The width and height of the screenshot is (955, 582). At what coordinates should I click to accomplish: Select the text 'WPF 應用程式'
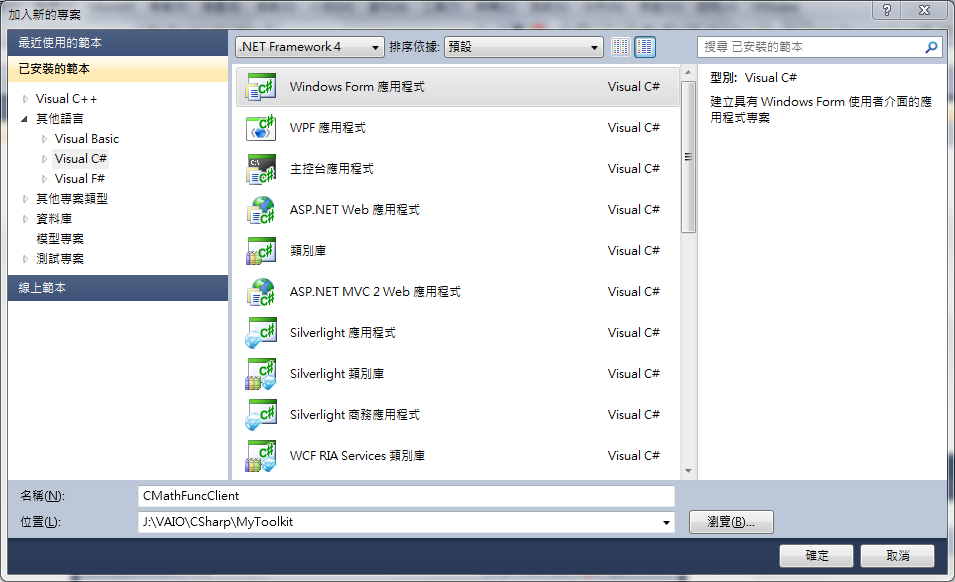(328, 128)
